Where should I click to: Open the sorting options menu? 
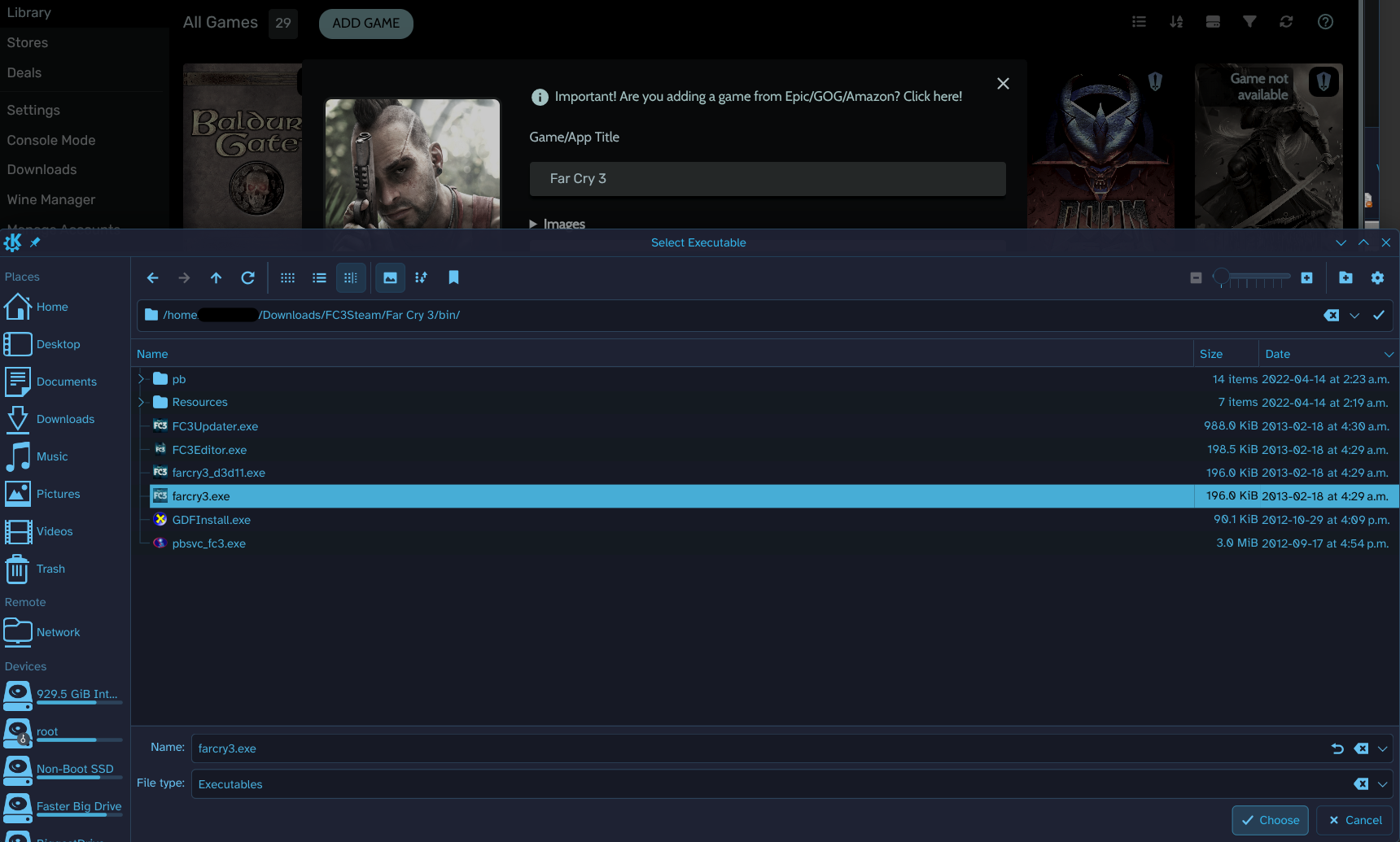(x=421, y=278)
